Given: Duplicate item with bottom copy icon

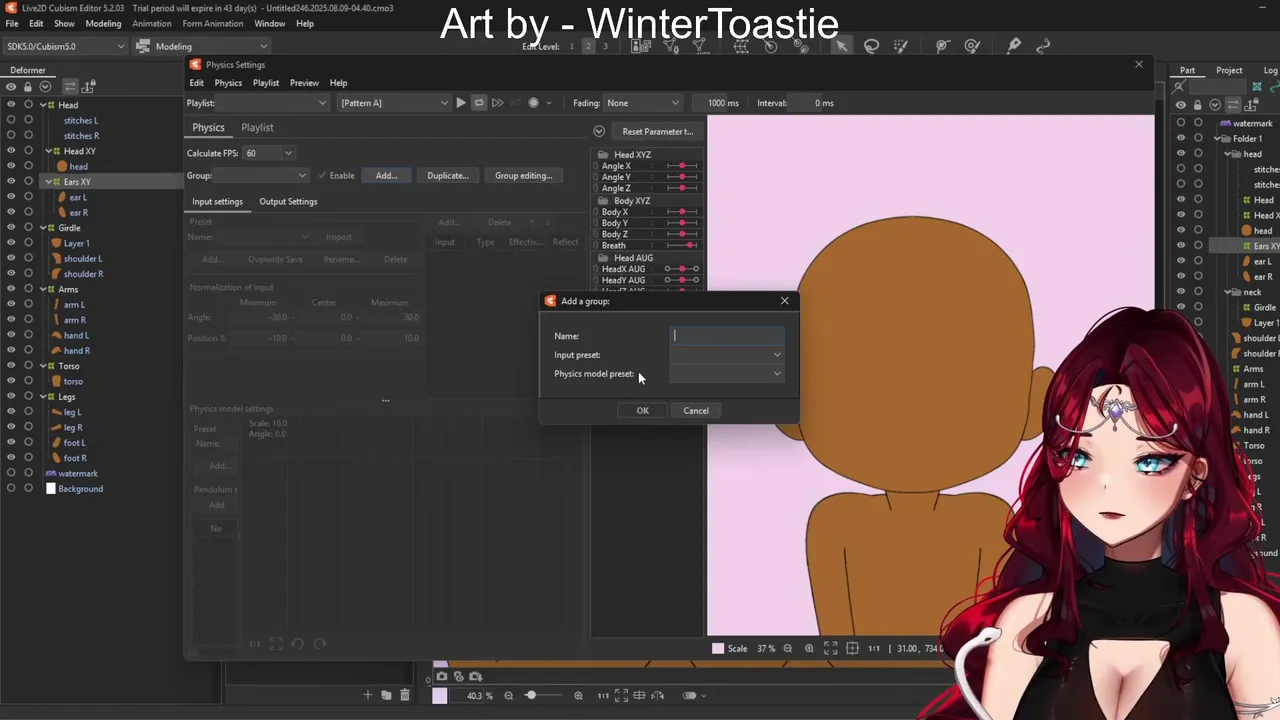Looking at the screenshot, I should [x=386, y=695].
